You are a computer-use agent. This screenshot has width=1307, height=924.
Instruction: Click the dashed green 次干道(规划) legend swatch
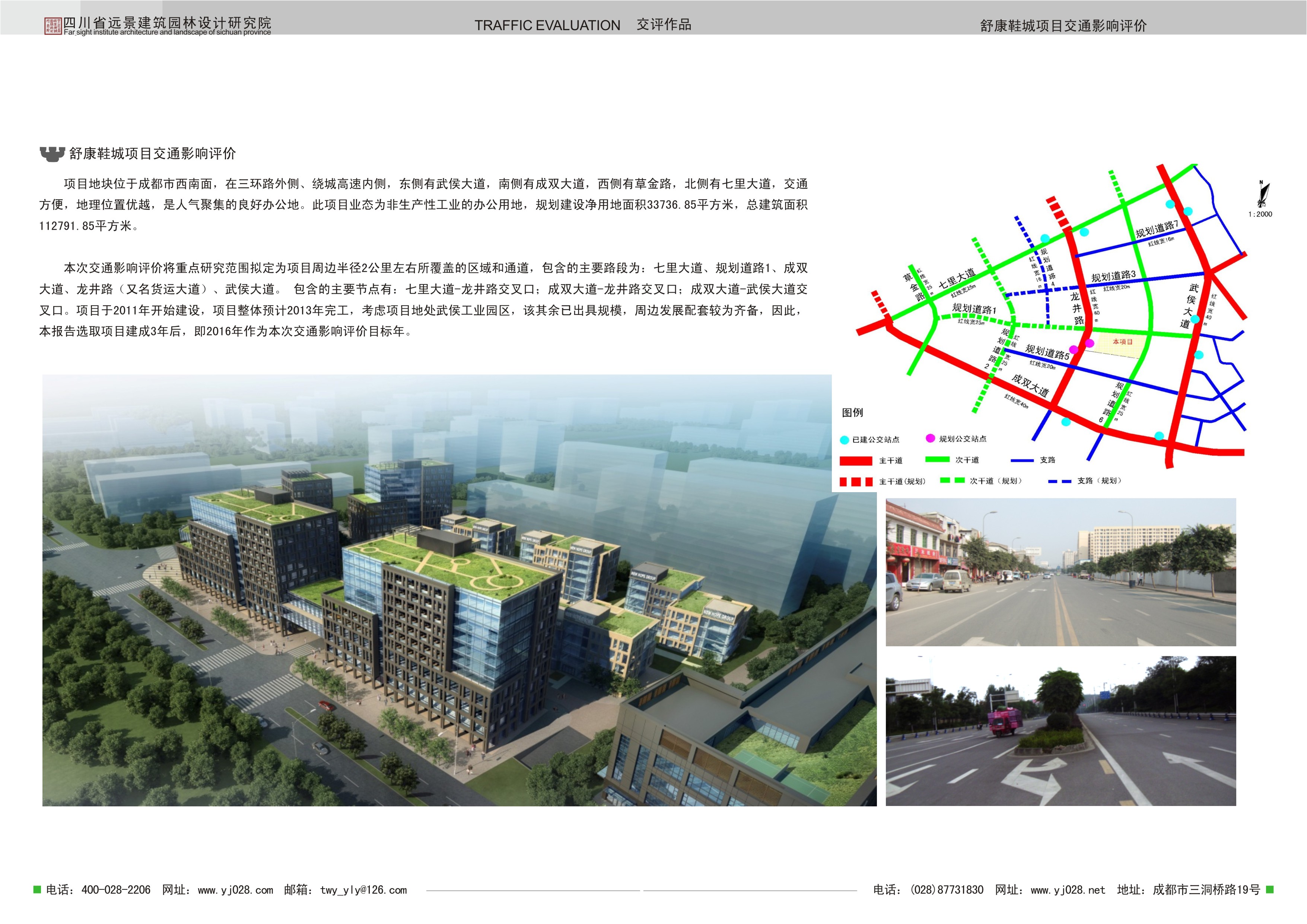952,480
